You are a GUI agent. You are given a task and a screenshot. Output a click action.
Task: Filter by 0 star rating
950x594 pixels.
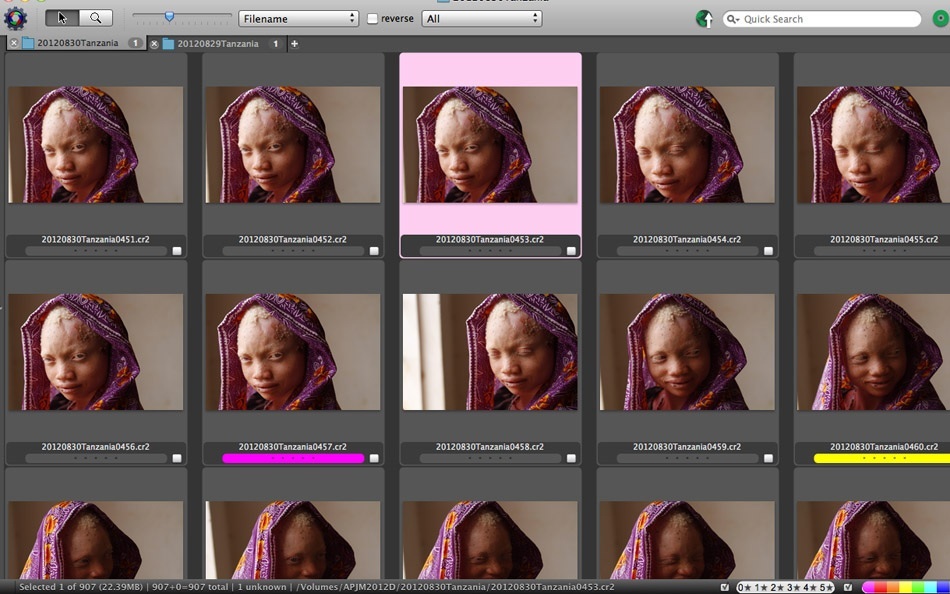[x=745, y=587]
